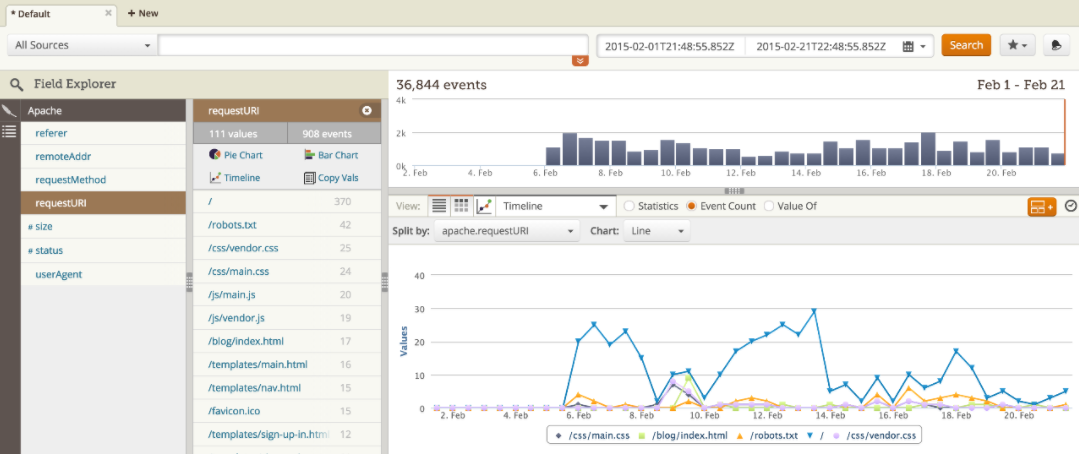Screen dimensions: 1079x454
Task: Select the Apache source header
Action: tap(103, 110)
